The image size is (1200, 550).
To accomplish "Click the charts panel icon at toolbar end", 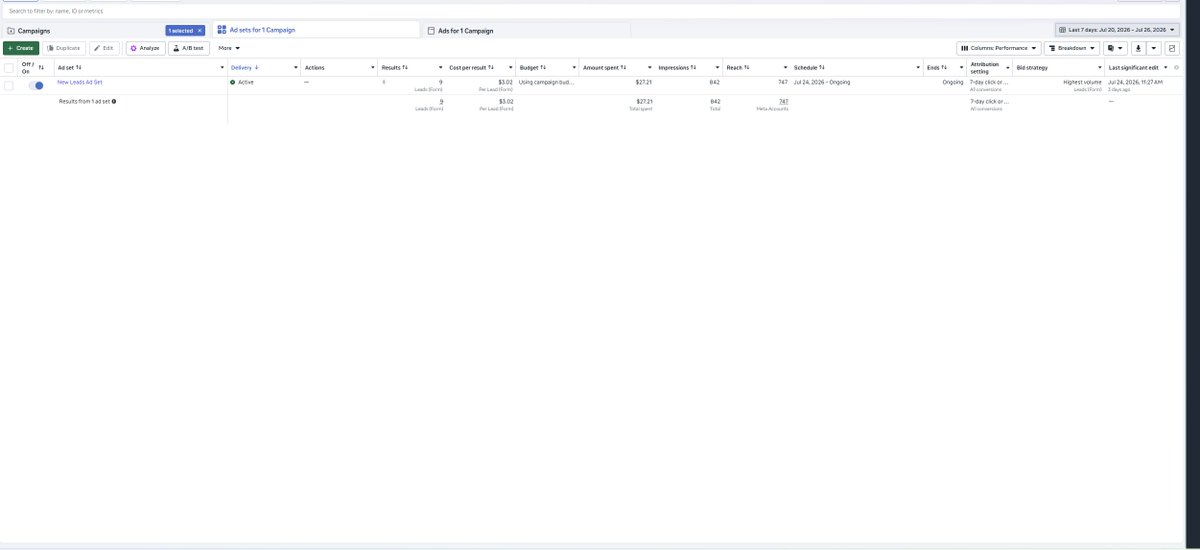I will 1172,48.
